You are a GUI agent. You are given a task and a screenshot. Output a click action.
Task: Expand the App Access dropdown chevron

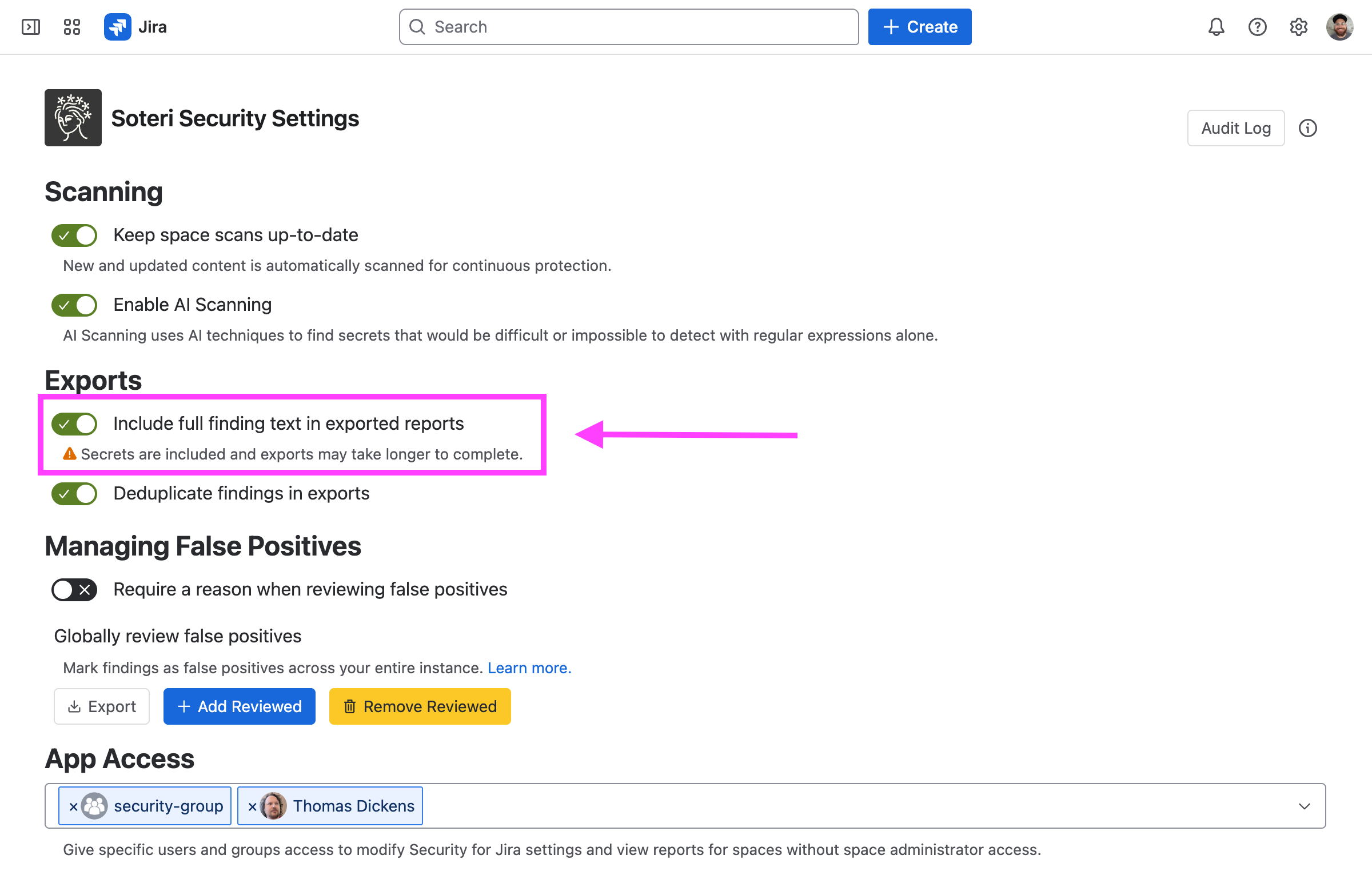[1305, 806]
